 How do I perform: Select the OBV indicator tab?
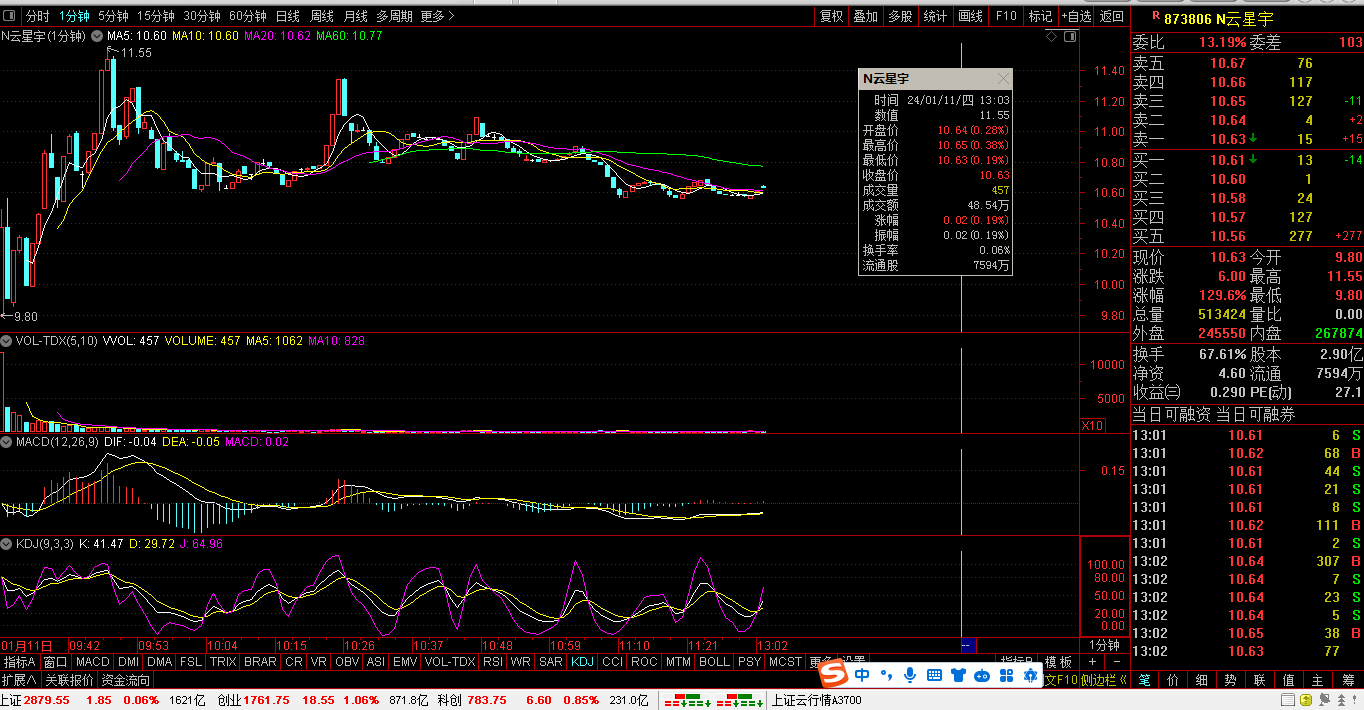347,662
